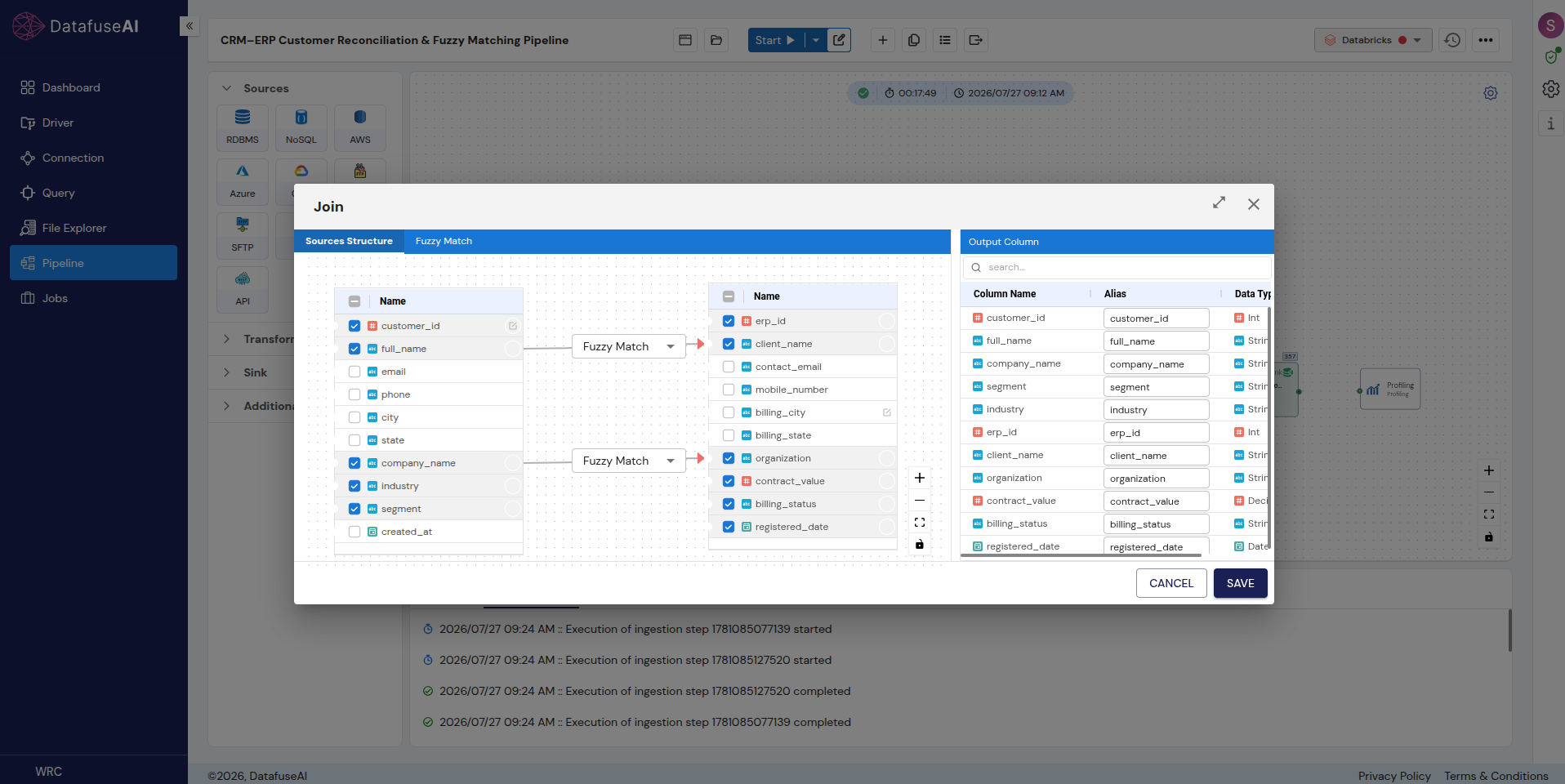Switch to the Fuzzy Match tab

click(x=444, y=241)
